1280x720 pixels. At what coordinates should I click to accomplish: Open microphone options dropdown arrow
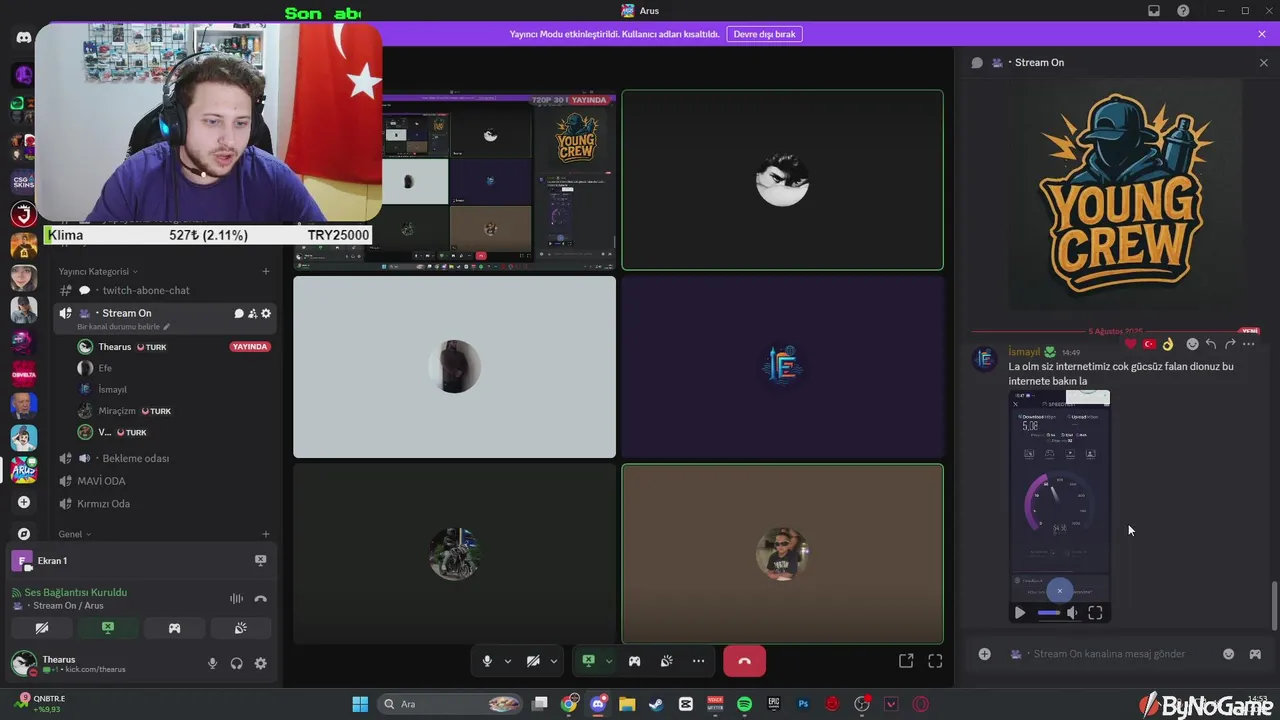click(507, 661)
